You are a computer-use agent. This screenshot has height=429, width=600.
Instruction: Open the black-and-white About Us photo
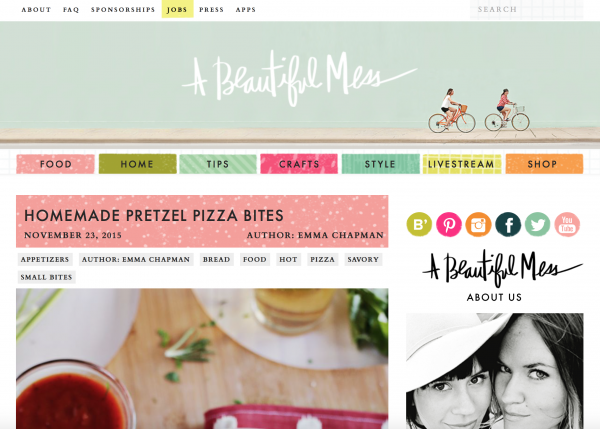[494, 371]
